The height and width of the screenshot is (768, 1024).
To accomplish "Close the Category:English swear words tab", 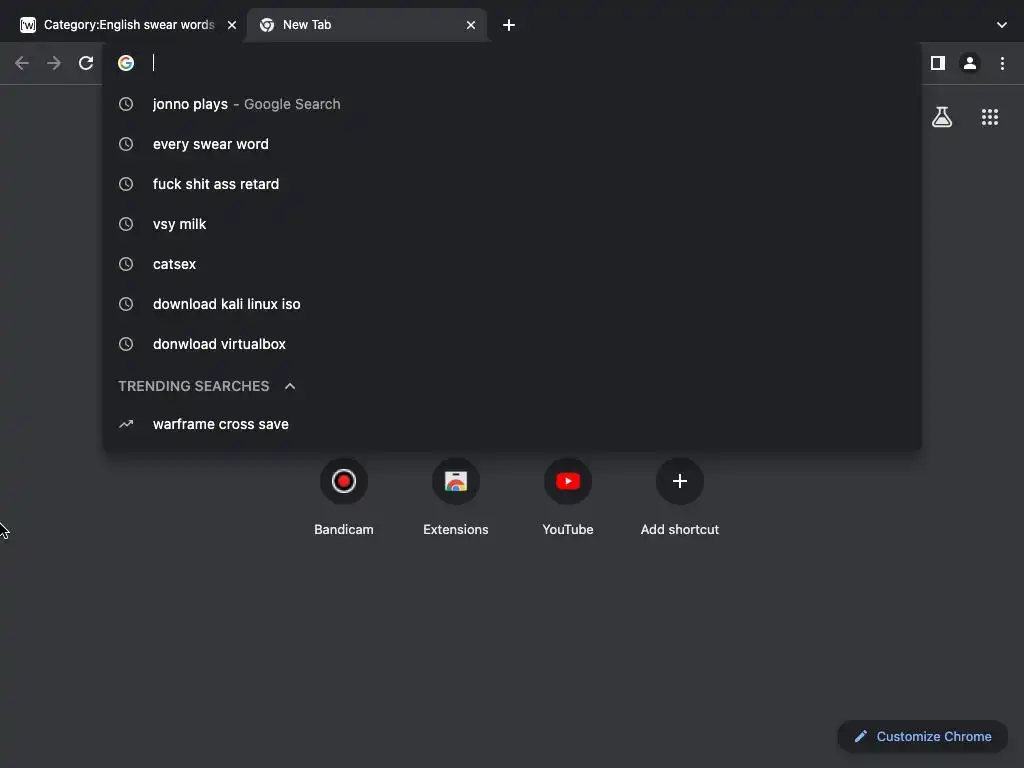I will (232, 25).
